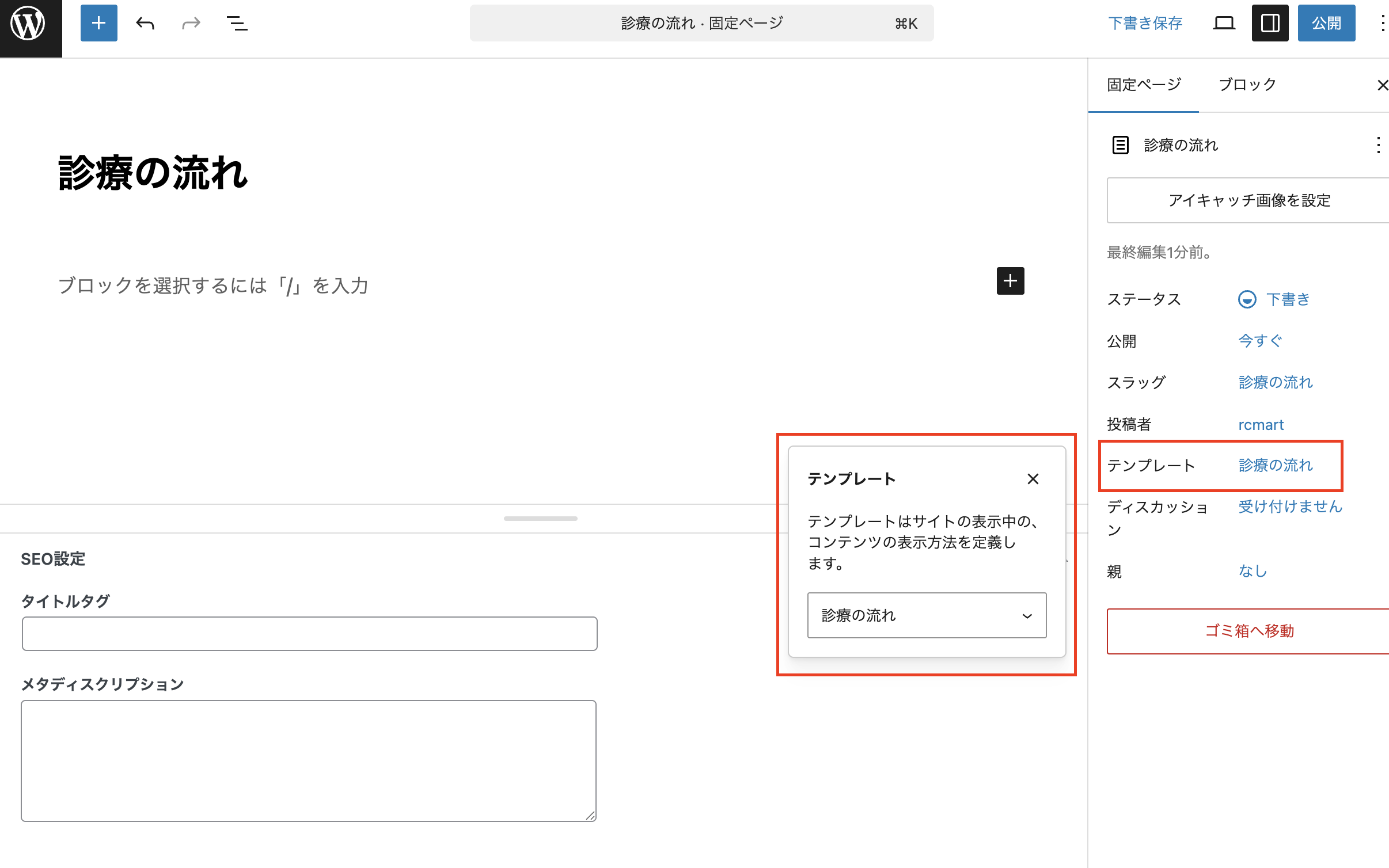Image resolution: width=1389 pixels, height=868 pixels.
Task: Expand the 診療の流れ template dropdown
Action: [927, 615]
